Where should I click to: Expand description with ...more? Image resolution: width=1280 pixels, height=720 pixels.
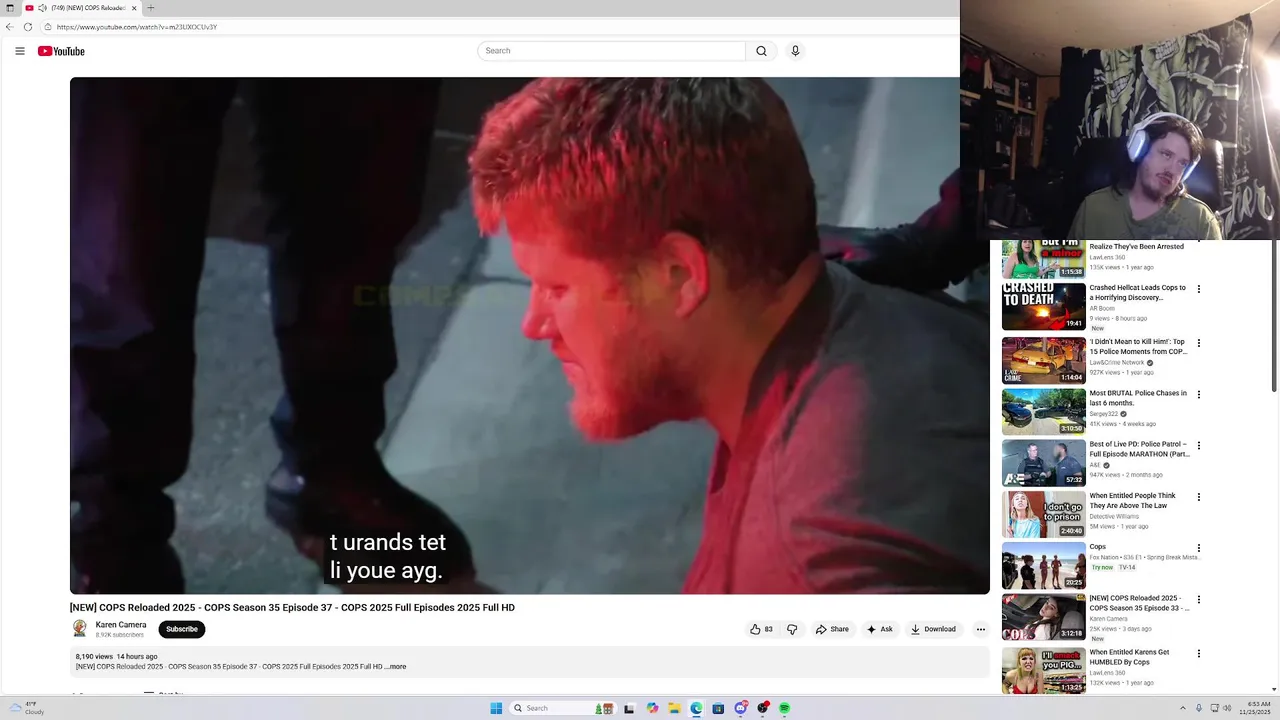pos(396,667)
